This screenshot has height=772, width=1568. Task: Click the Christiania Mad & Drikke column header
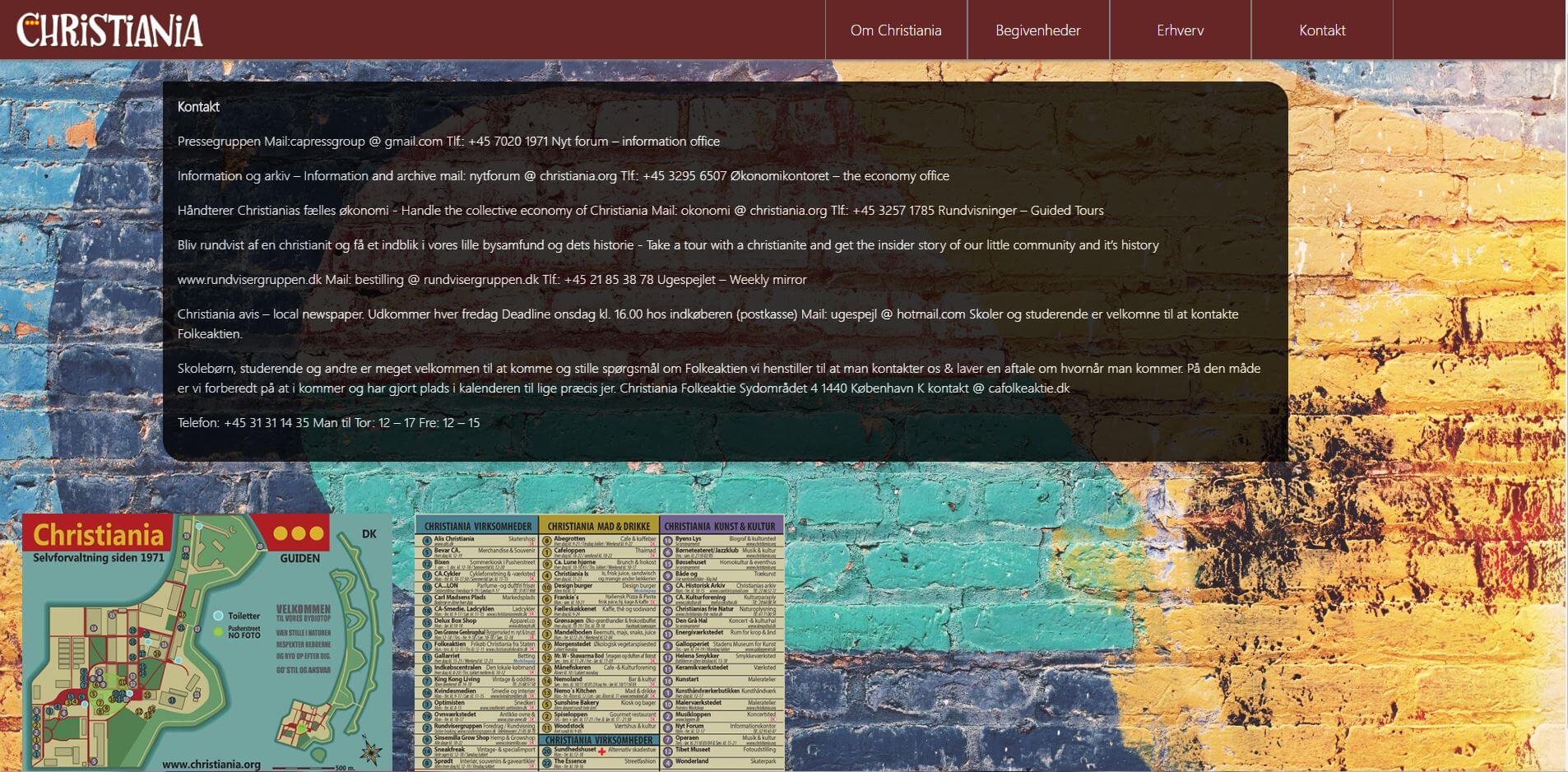(x=598, y=526)
